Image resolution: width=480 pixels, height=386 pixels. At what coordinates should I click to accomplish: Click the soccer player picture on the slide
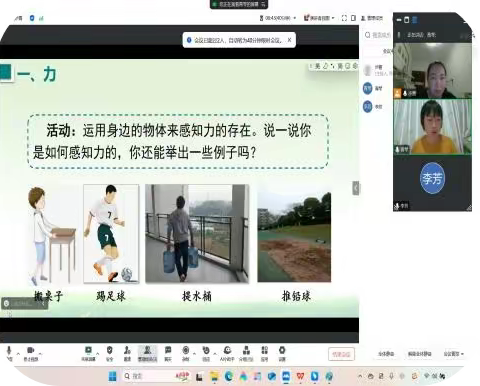(x=111, y=234)
